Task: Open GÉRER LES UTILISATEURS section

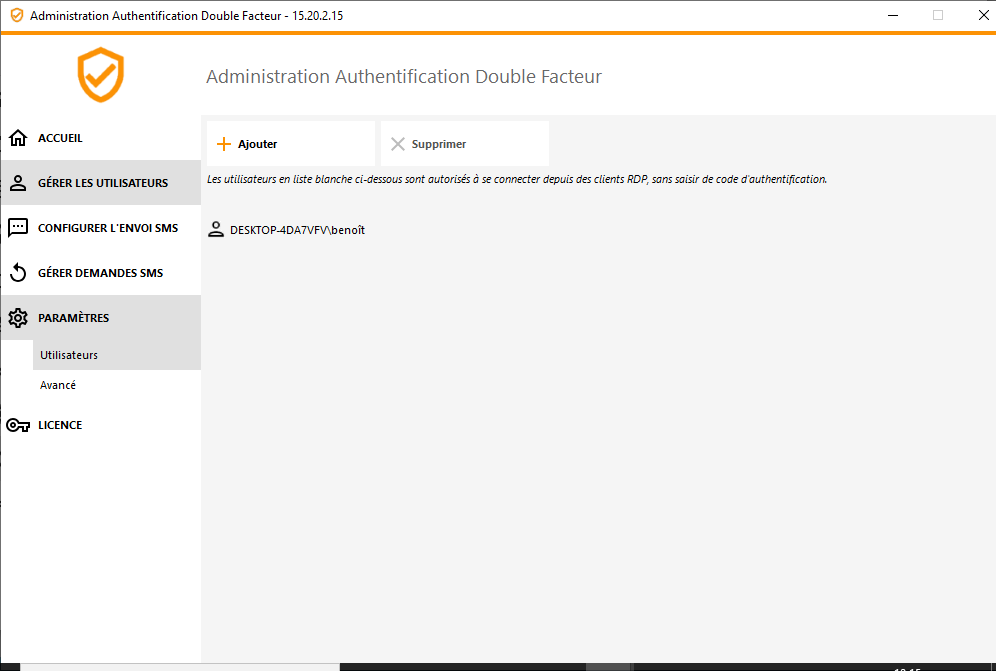Action: coord(101,182)
